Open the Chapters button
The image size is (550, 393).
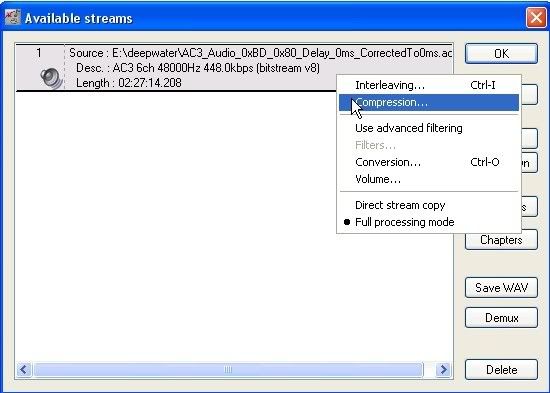pyautogui.click(x=501, y=240)
